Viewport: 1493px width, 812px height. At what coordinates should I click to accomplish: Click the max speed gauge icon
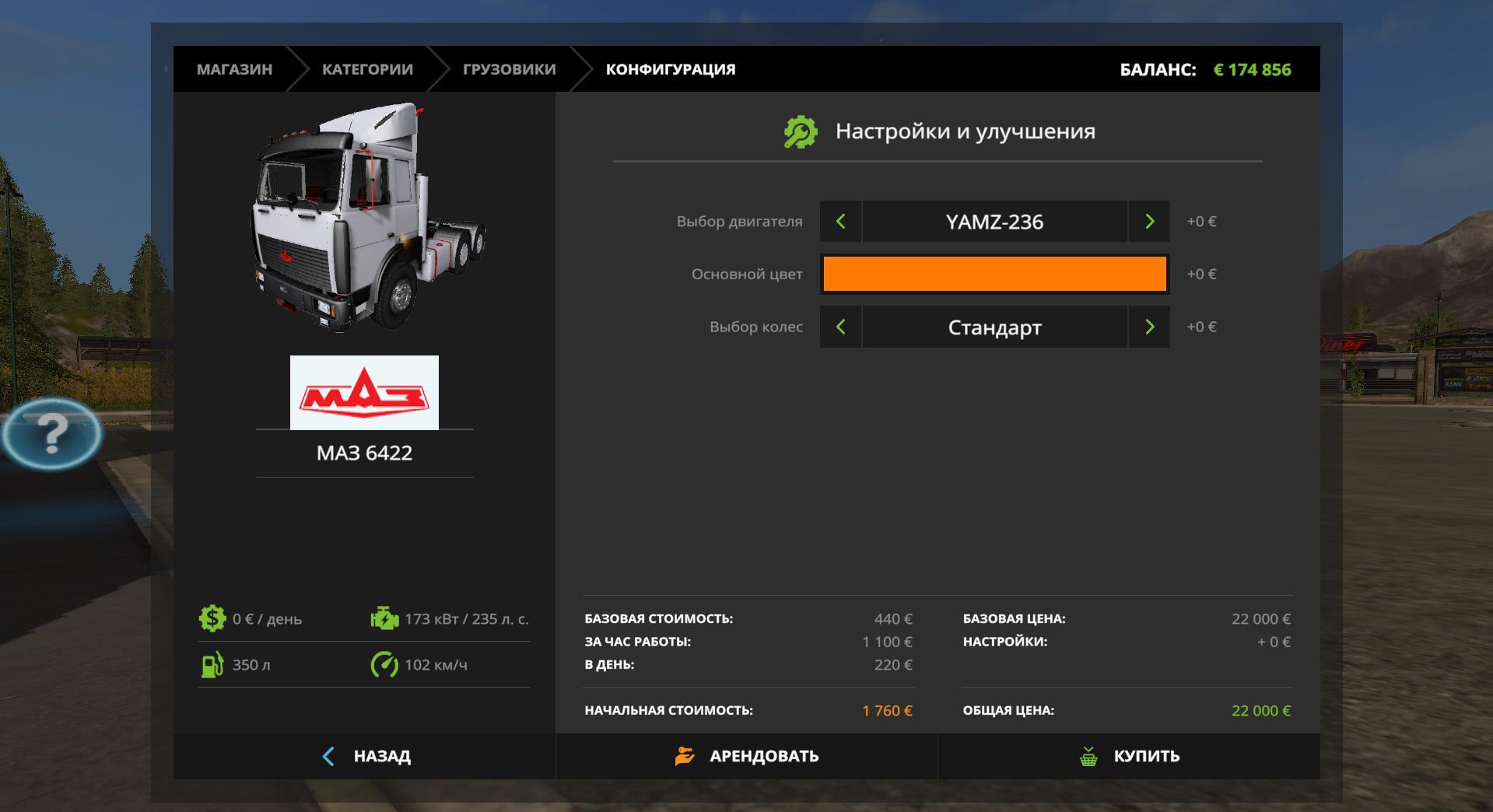[x=384, y=665]
